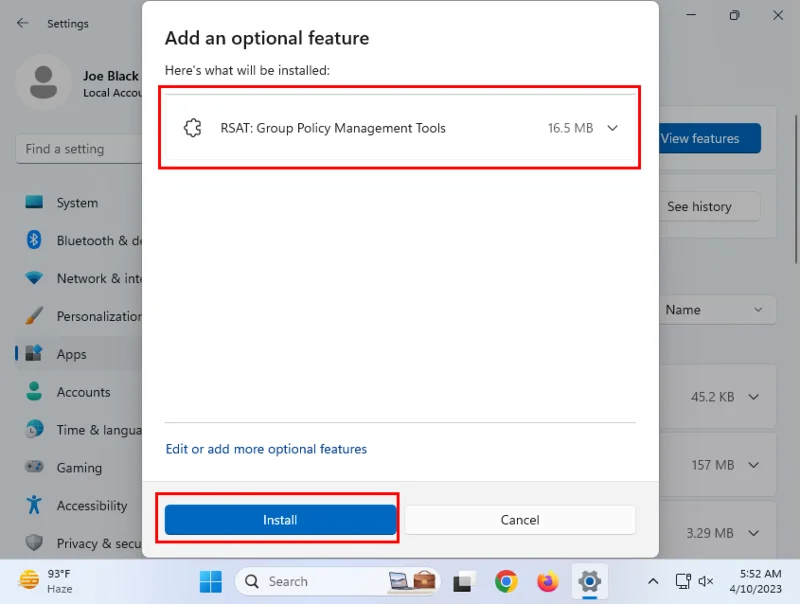The image size is (800, 604).
Task: Open the Name sort dropdown
Action: 717,310
